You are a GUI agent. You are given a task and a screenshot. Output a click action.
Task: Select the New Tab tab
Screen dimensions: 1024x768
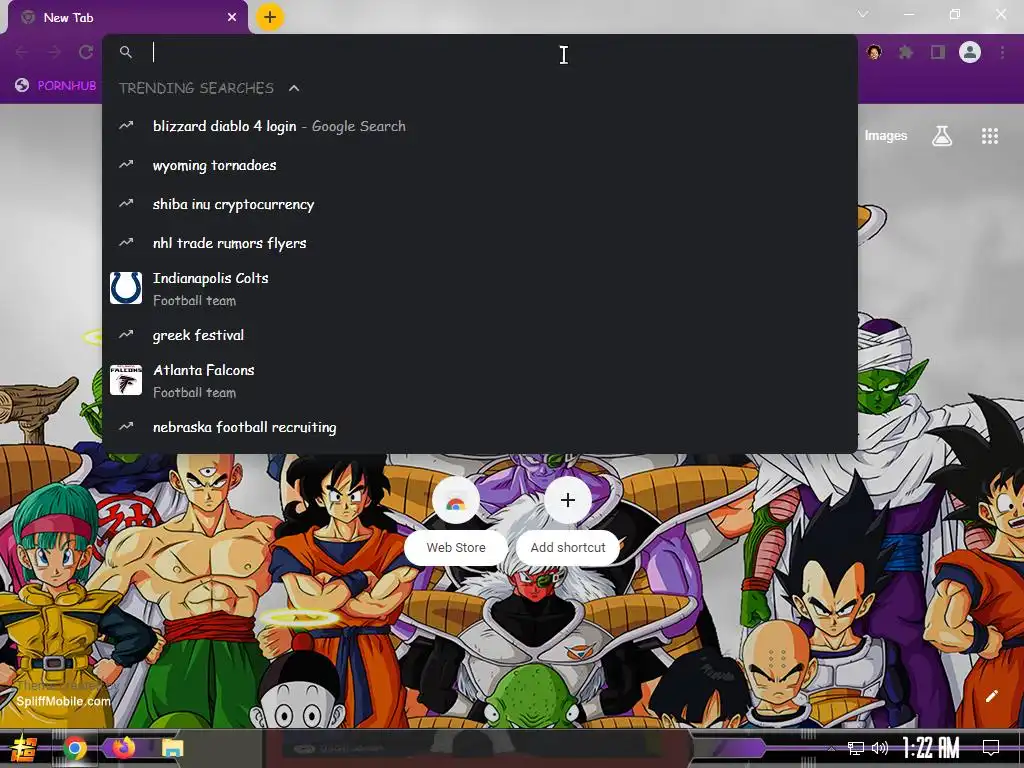point(128,18)
